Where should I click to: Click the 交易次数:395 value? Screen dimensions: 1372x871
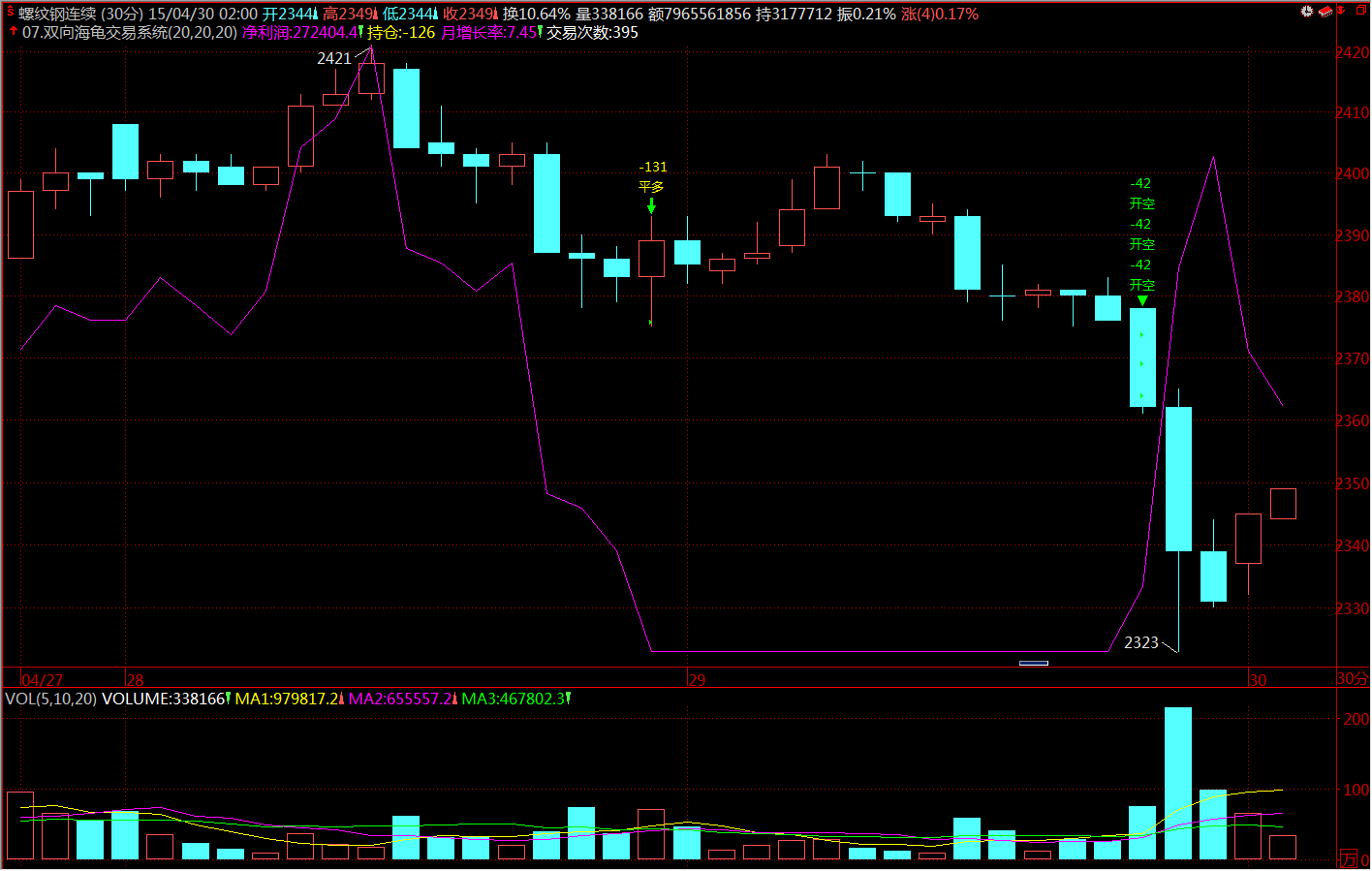pos(592,33)
